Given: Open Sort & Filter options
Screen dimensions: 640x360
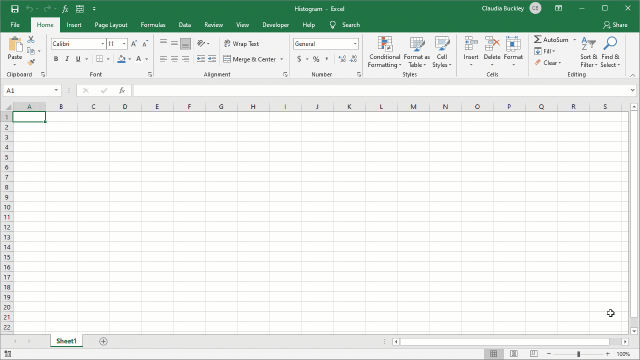Looking at the screenshot, I should tap(589, 52).
